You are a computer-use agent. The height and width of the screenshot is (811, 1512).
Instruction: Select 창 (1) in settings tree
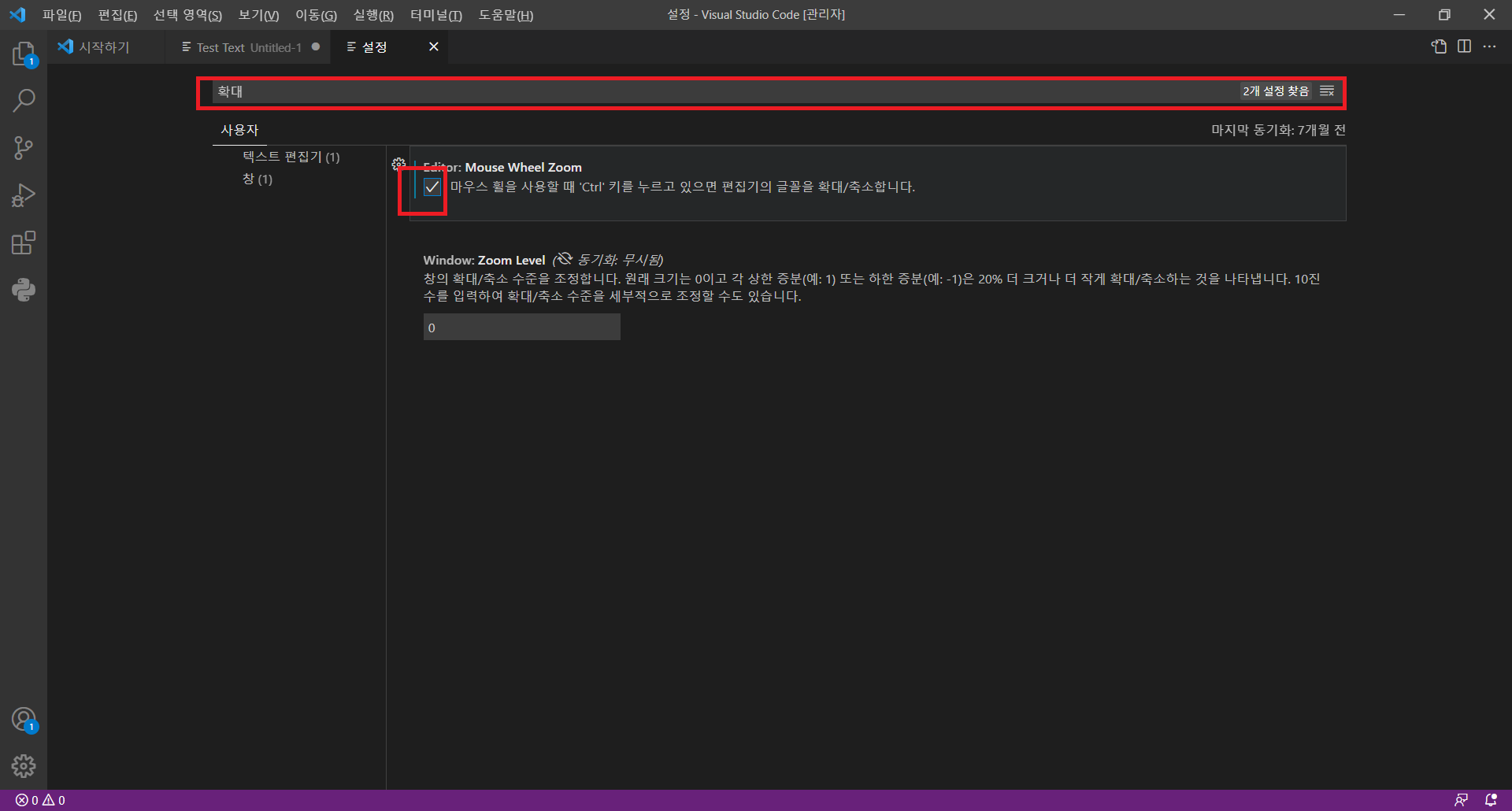[258, 179]
